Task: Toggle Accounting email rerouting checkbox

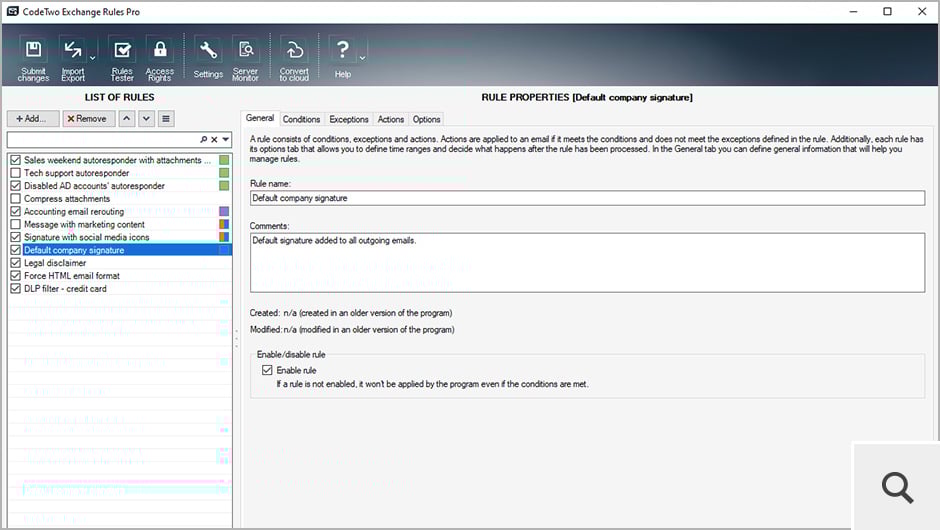Action: pos(16,212)
